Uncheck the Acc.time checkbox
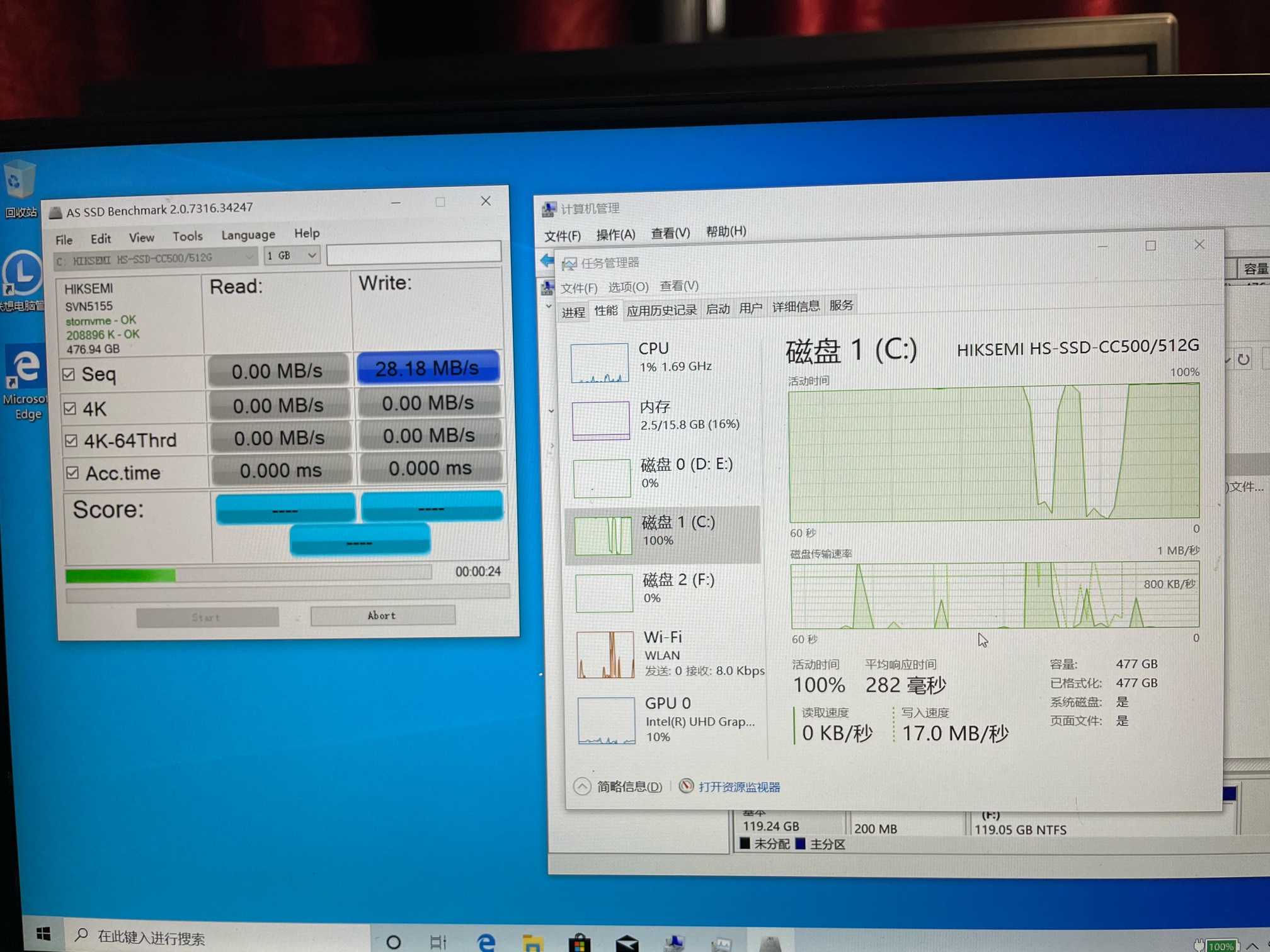The width and height of the screenshot is (1270, 952). [x=72, y=472]
